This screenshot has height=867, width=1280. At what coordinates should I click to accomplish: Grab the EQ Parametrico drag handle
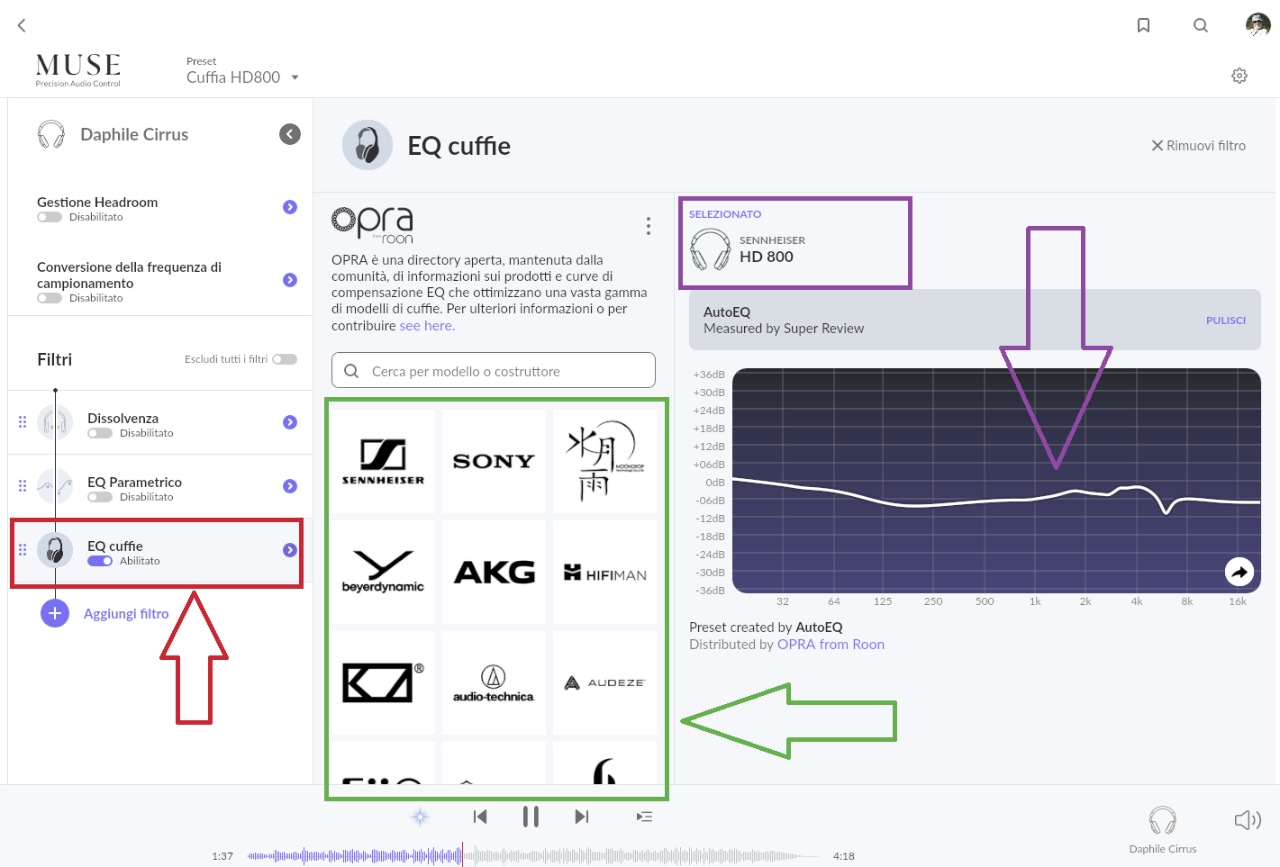click(x=23, y=487)
